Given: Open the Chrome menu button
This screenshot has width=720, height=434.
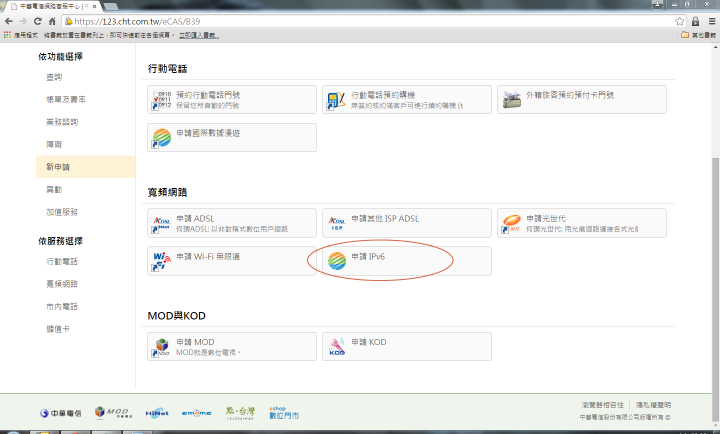Looking at the screenshot, I should pyautogui.click(x=712, y=21).
